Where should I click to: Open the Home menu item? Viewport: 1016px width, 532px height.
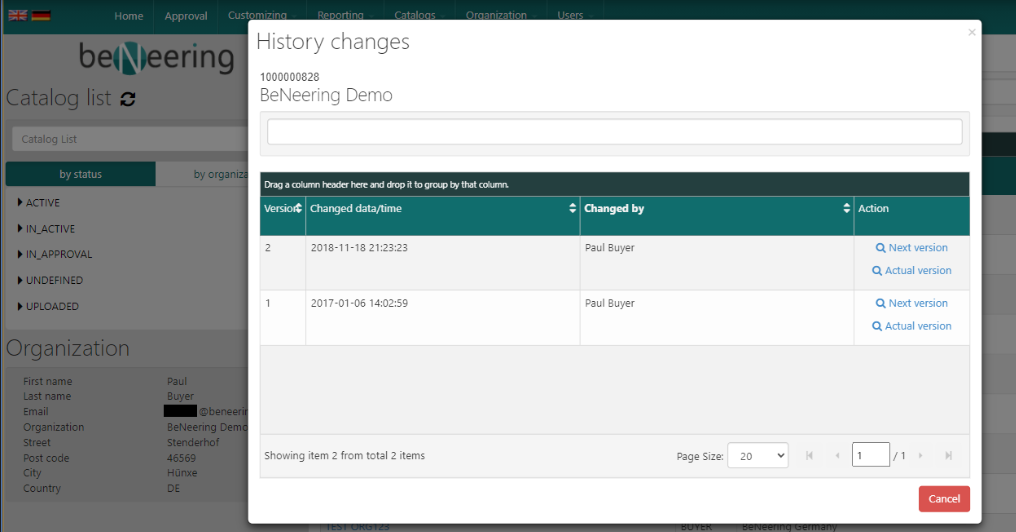[x=128, y=16]
